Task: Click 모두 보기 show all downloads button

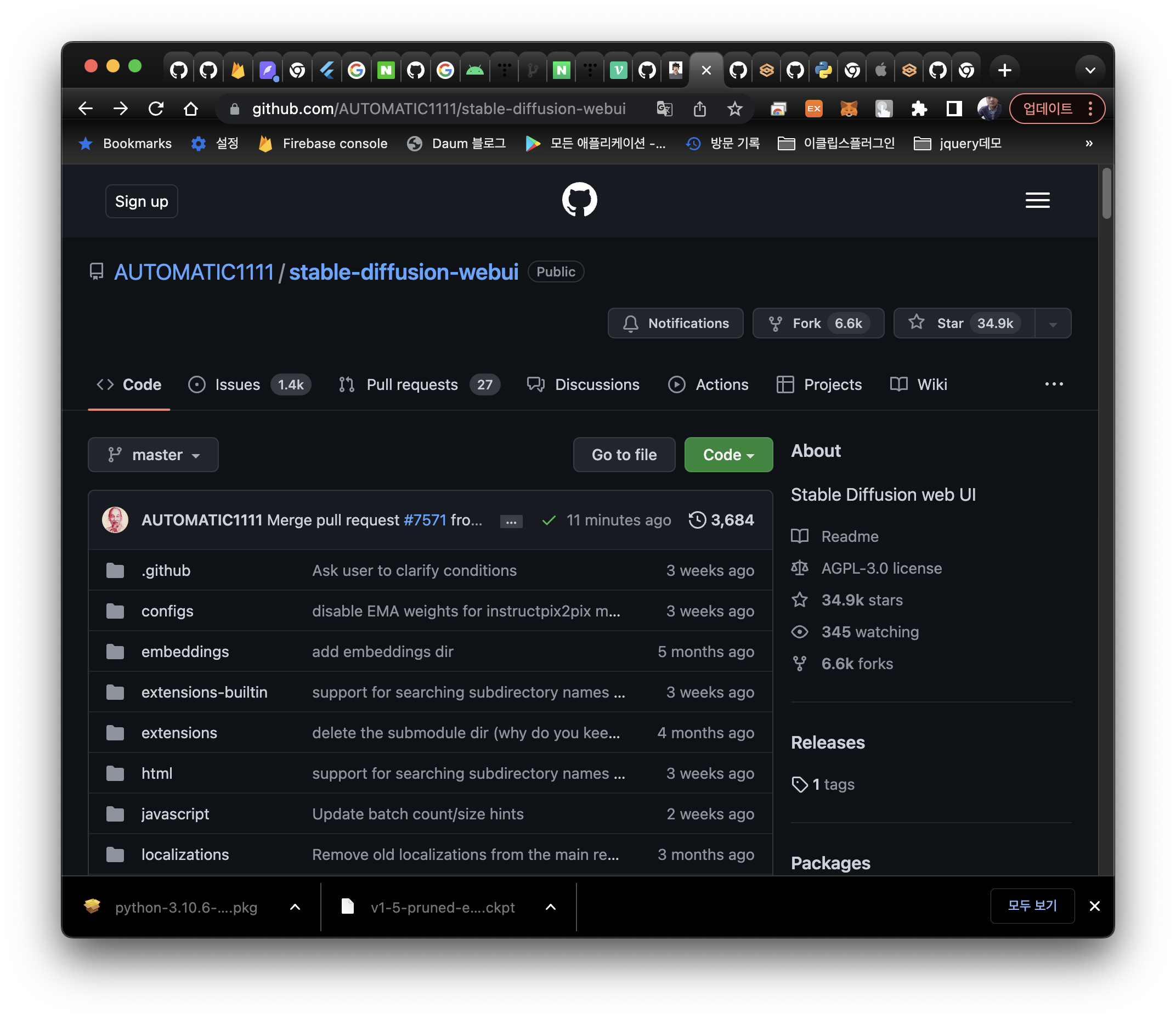Action: coord(1032,906)
